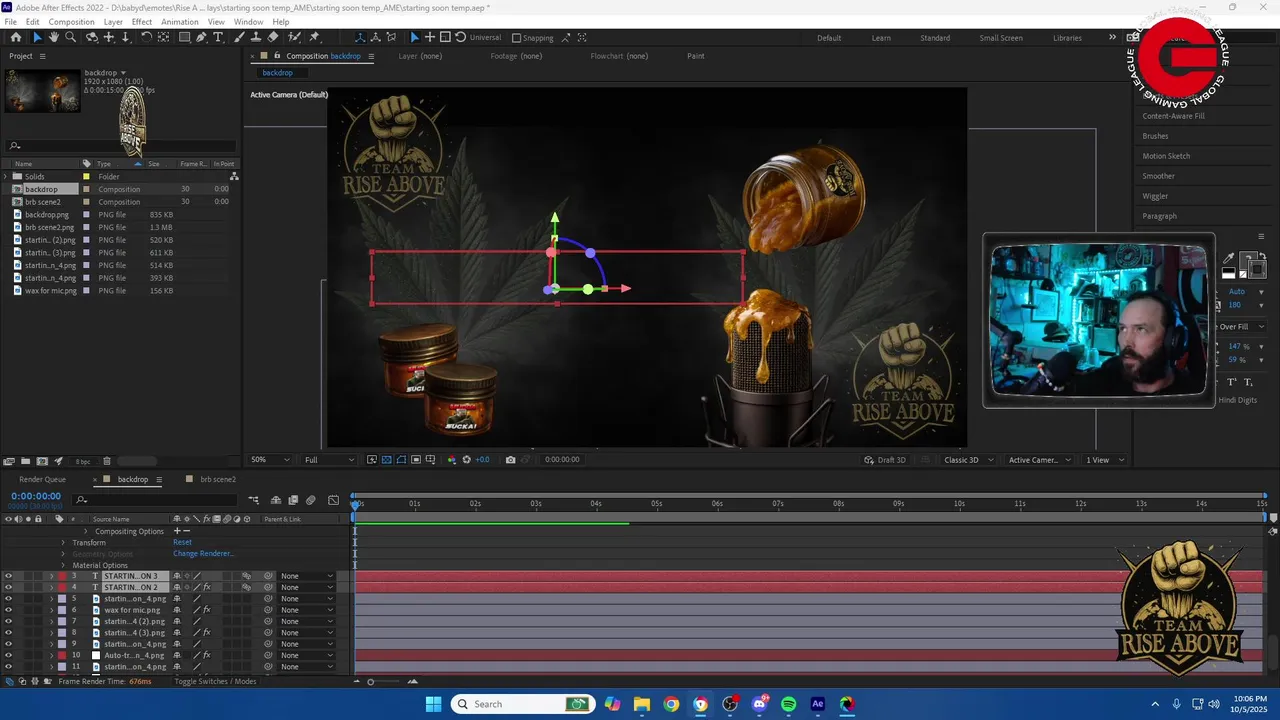Click the Change Renderer link
The width and height of the screenshot is (1280, 720).
pos(203,553)
